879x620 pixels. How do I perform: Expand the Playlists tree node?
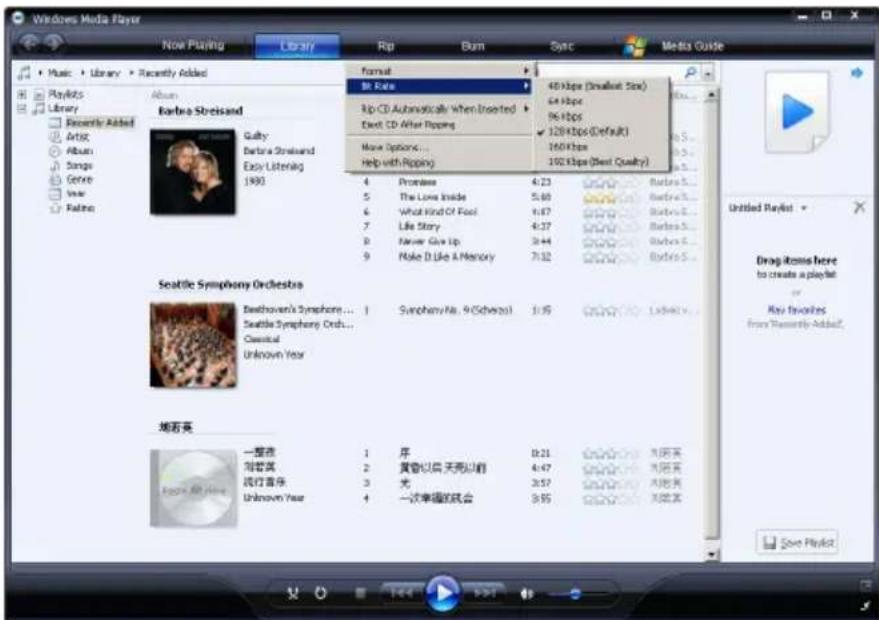tap(22, 94)
